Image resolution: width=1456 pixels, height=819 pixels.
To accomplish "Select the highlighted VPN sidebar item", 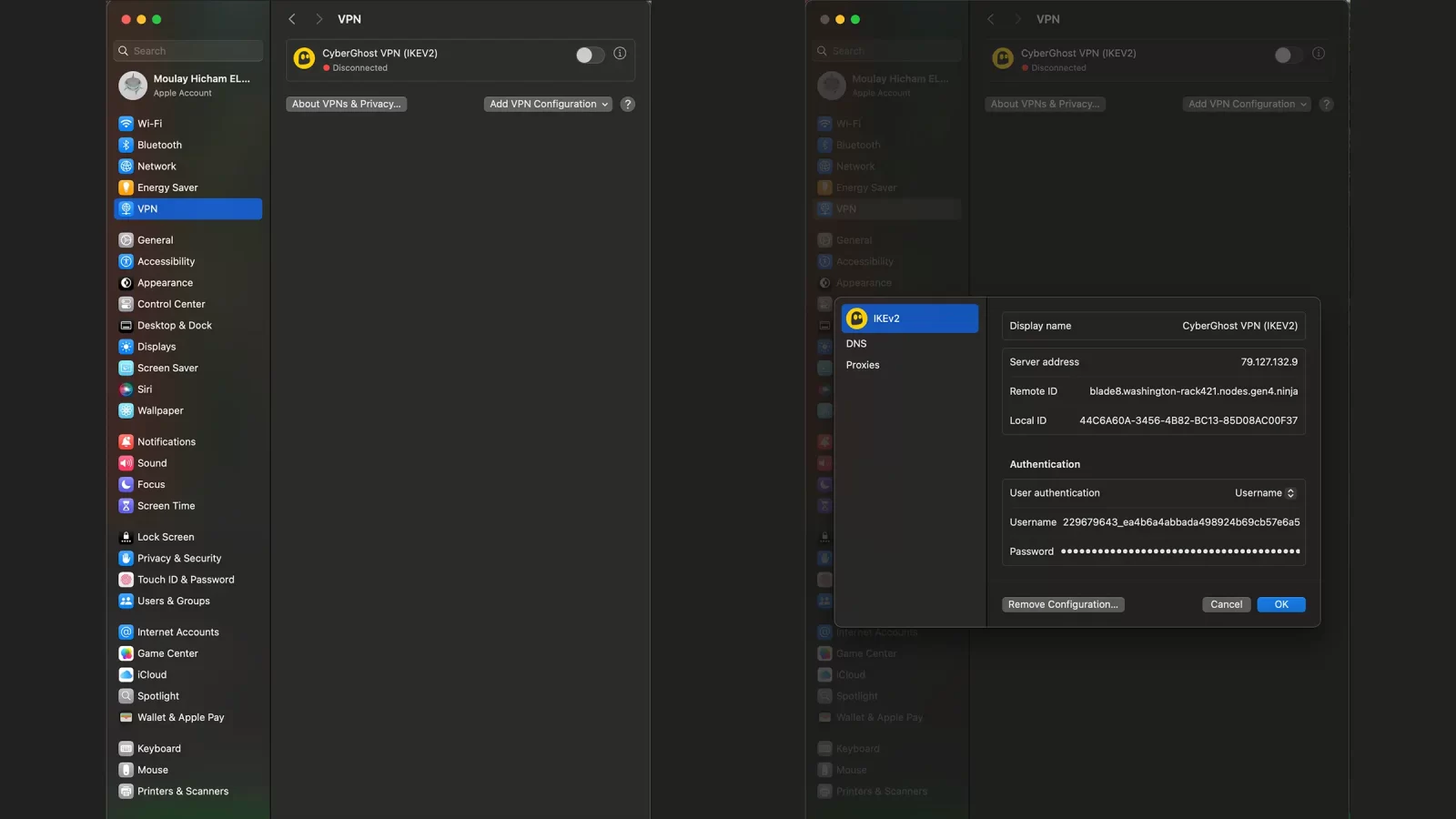I will click(x=187, y=209).
